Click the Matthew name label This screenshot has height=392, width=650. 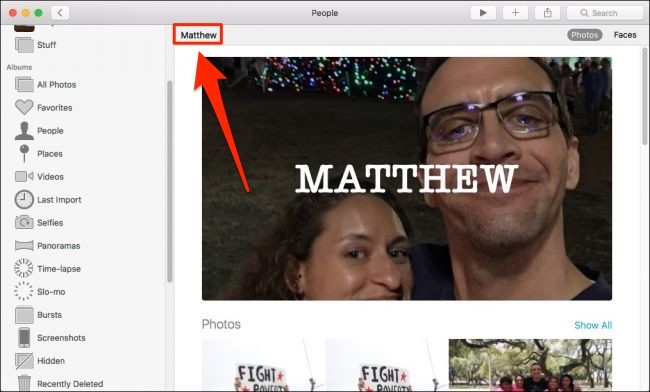198,35
